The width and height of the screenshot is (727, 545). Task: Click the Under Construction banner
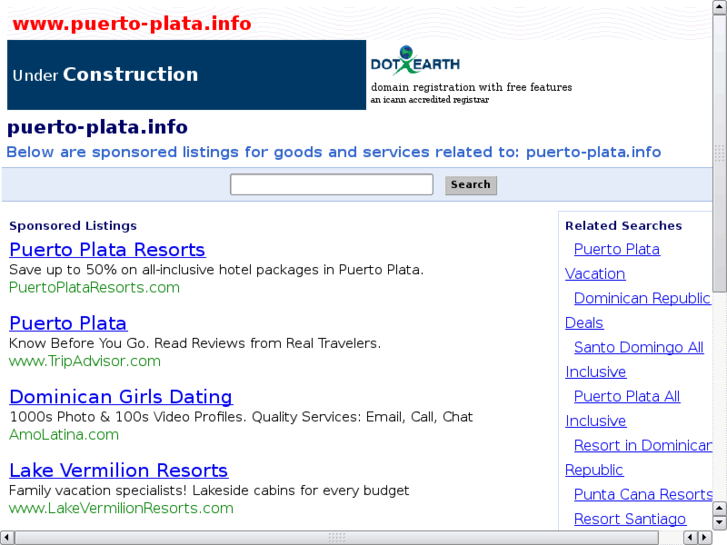tap(186, 75)
